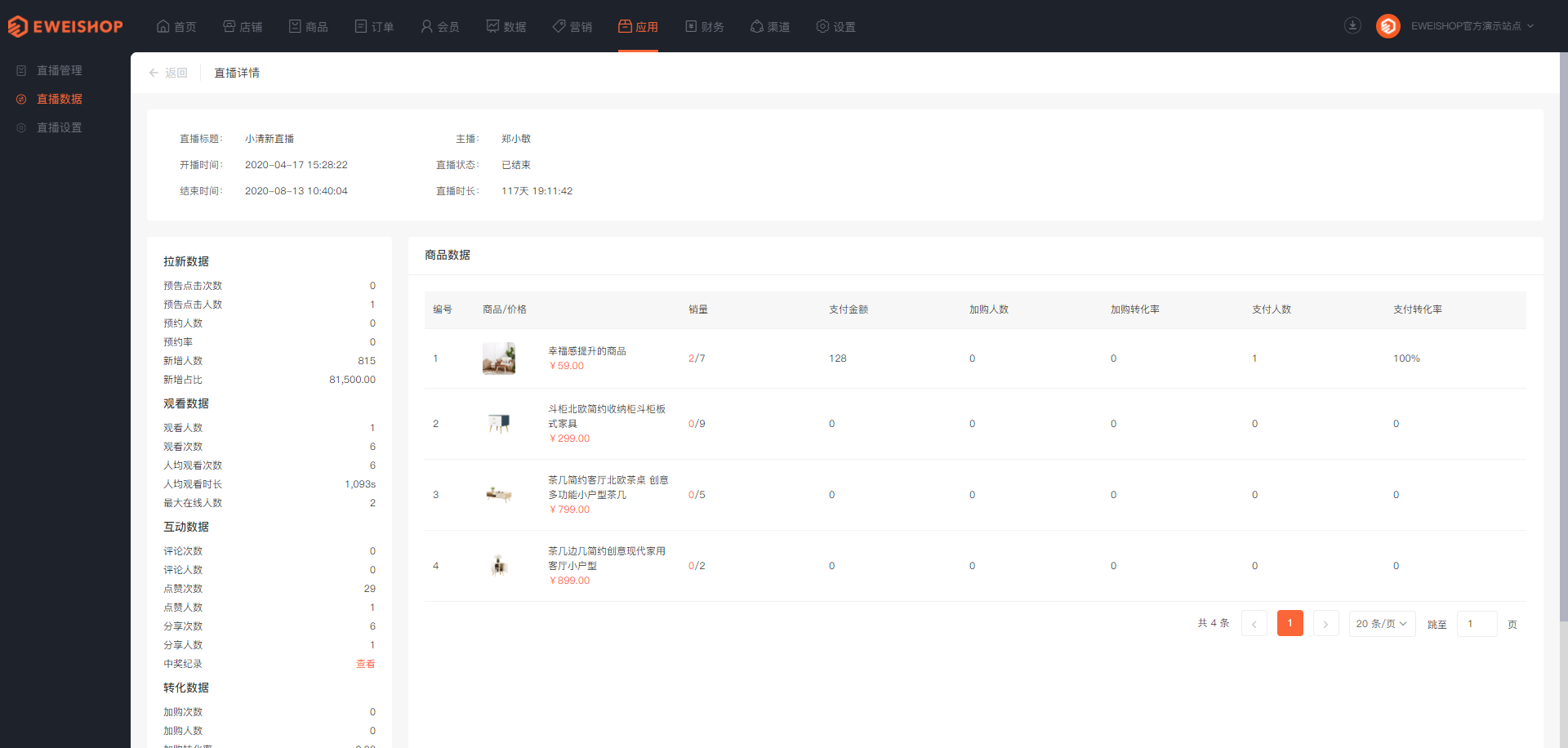Screen dimensions: 1568x748
Task: Click the 直播时长 value 117天 19:11:42
Action: coord(537,191)
